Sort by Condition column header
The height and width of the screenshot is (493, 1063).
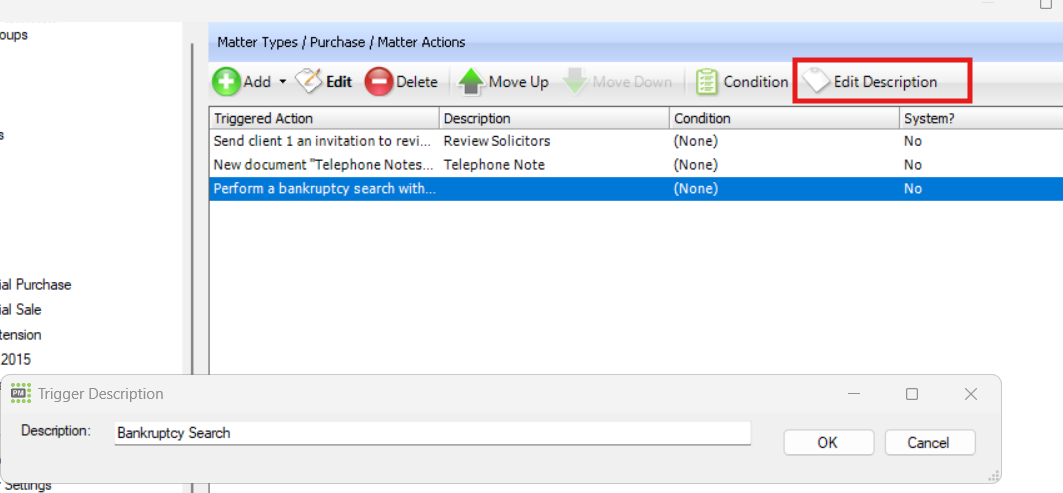pyautogui.click(x=784, y=119)
